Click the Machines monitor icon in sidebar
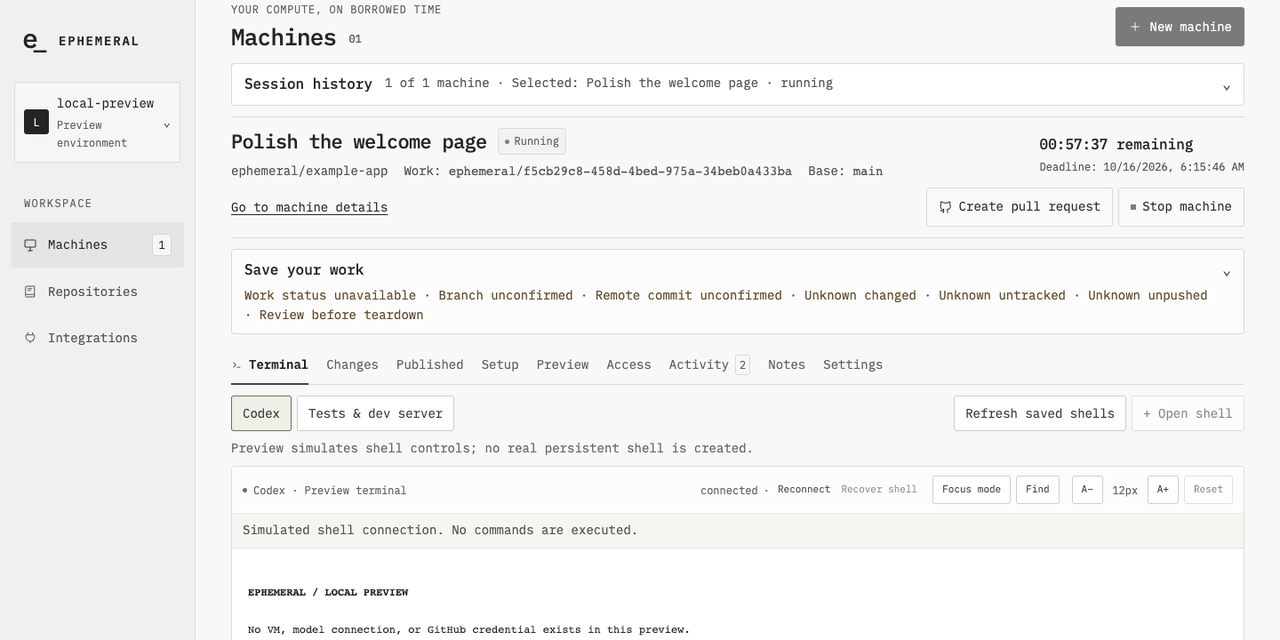 coord(30,245)
